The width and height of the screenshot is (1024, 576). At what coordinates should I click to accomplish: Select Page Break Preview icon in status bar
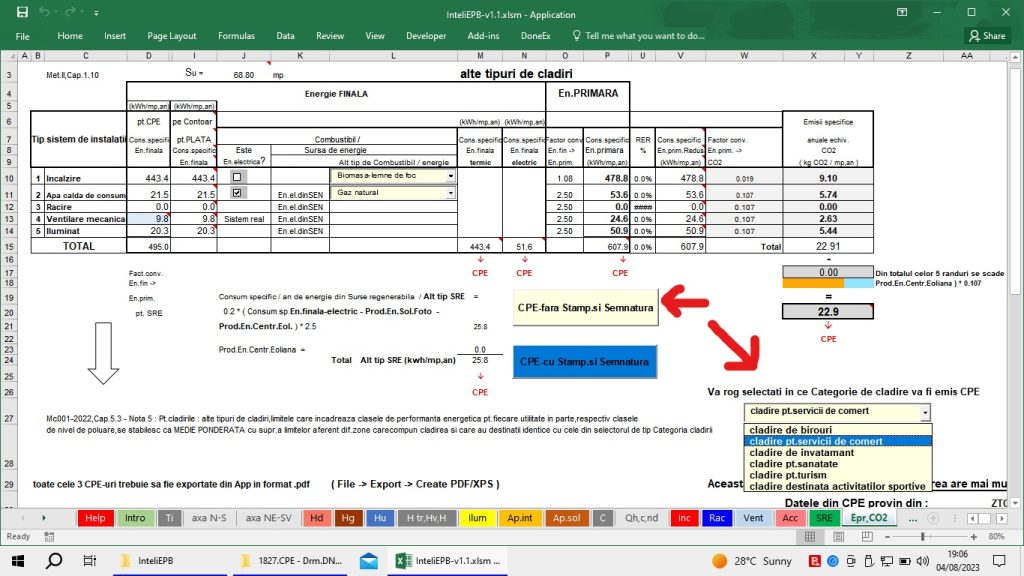(868, 537)
